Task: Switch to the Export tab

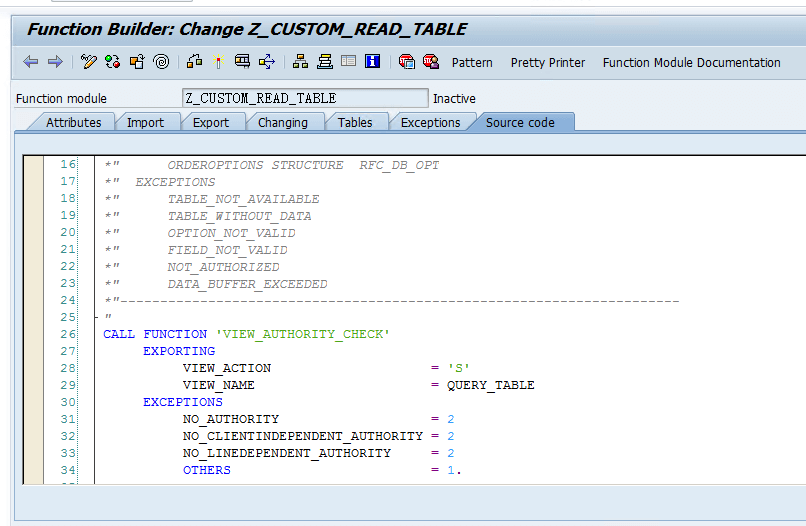Action: pyautogui.click(x=211, y=122)
